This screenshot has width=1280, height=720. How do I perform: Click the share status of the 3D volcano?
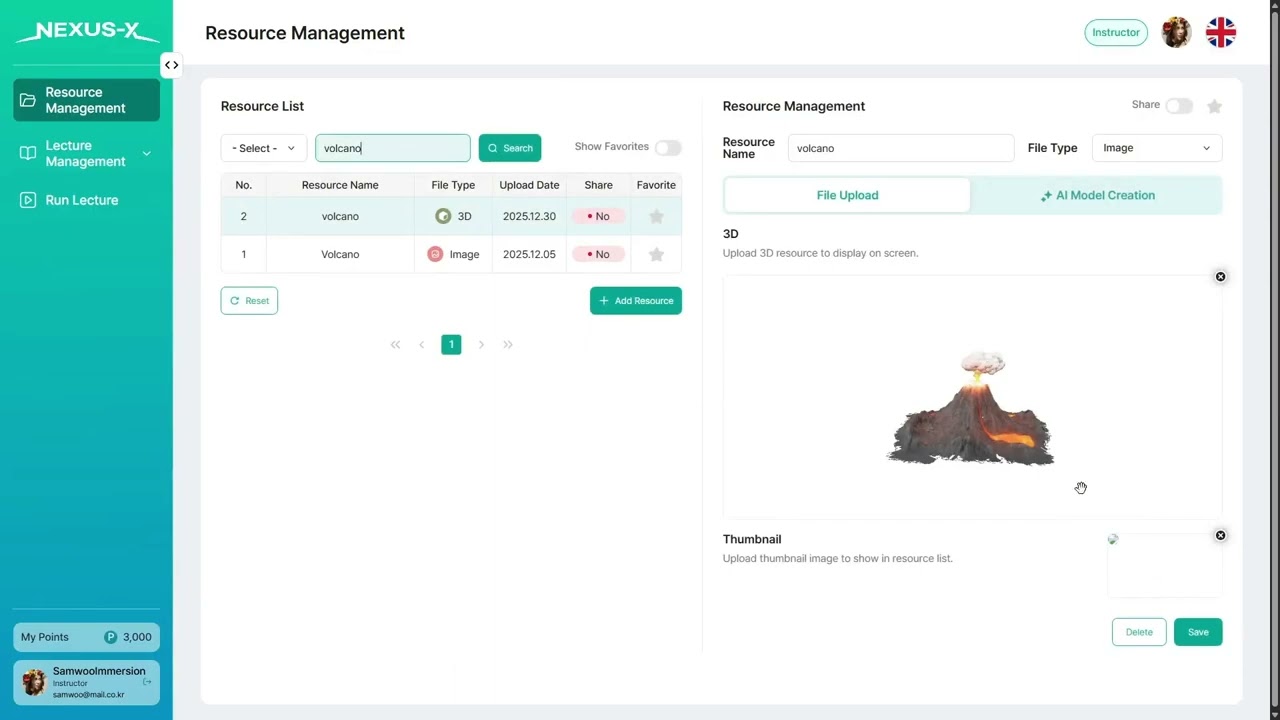pos(598,216)
